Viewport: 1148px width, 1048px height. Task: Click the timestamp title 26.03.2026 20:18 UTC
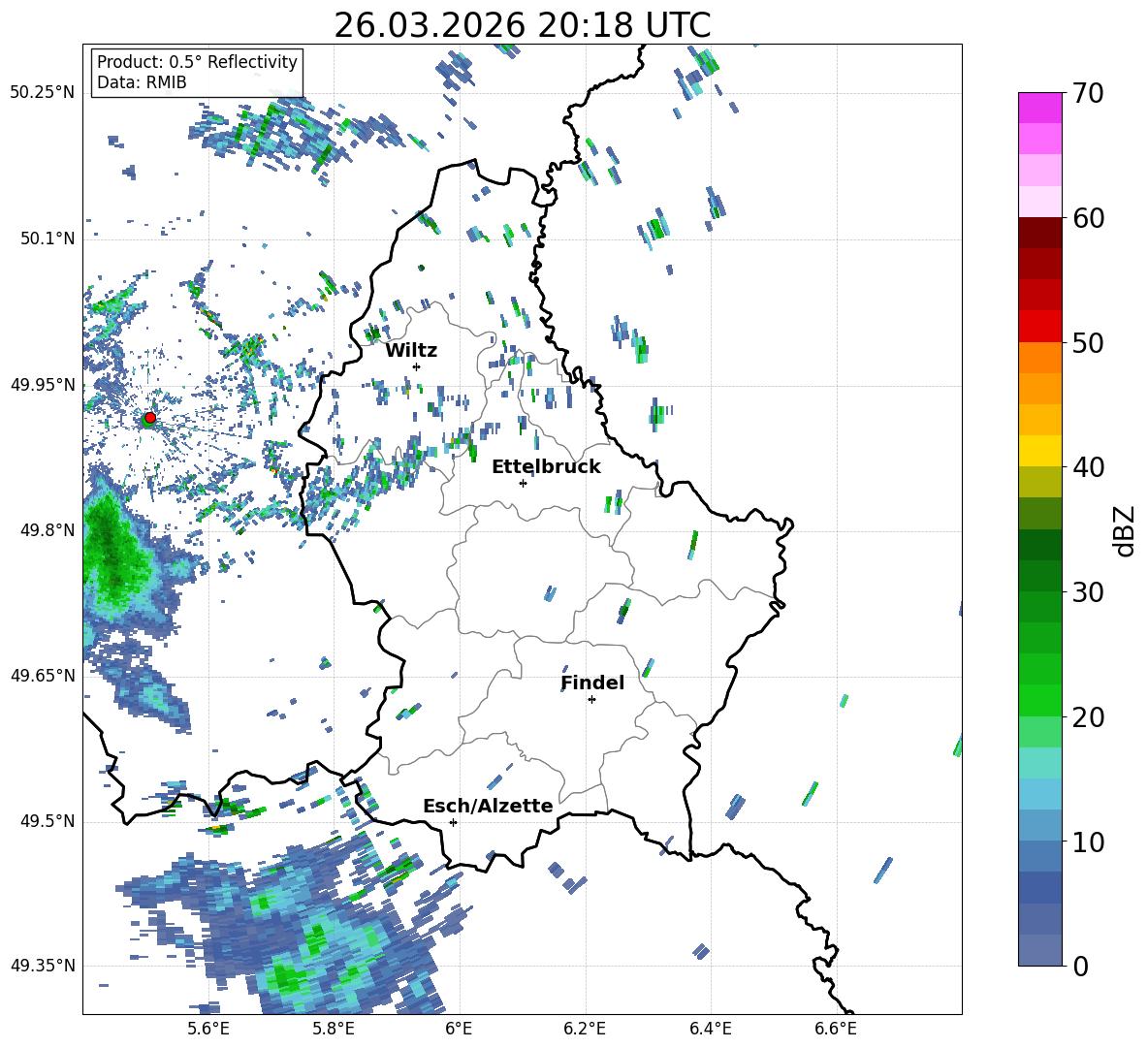pyautogui.click(x=522, y=25)
